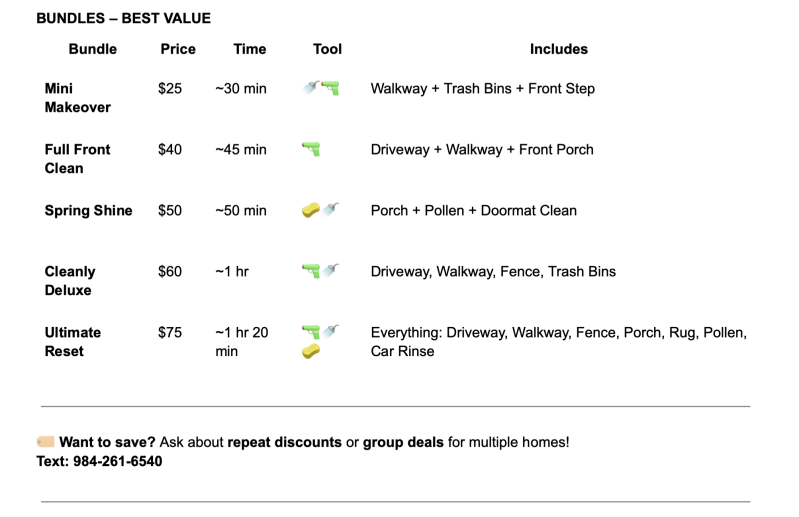Image resolution: width=799 pixels, height=517 pixels.
Task: Click the water gun icon in Mini Makeover row
Action: (x=331, y=89)
